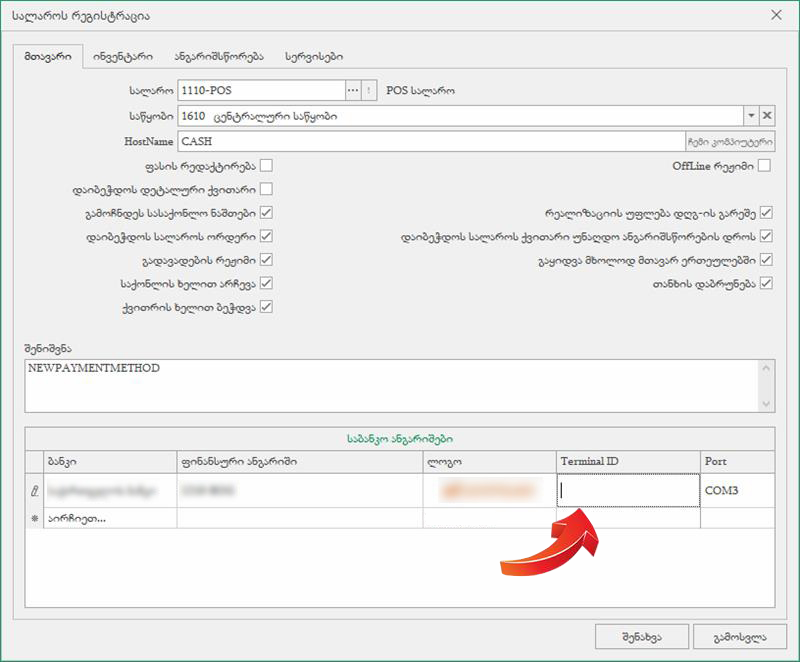
Task: Click the გამოსვლა button to exit
Action: point(740,637)
